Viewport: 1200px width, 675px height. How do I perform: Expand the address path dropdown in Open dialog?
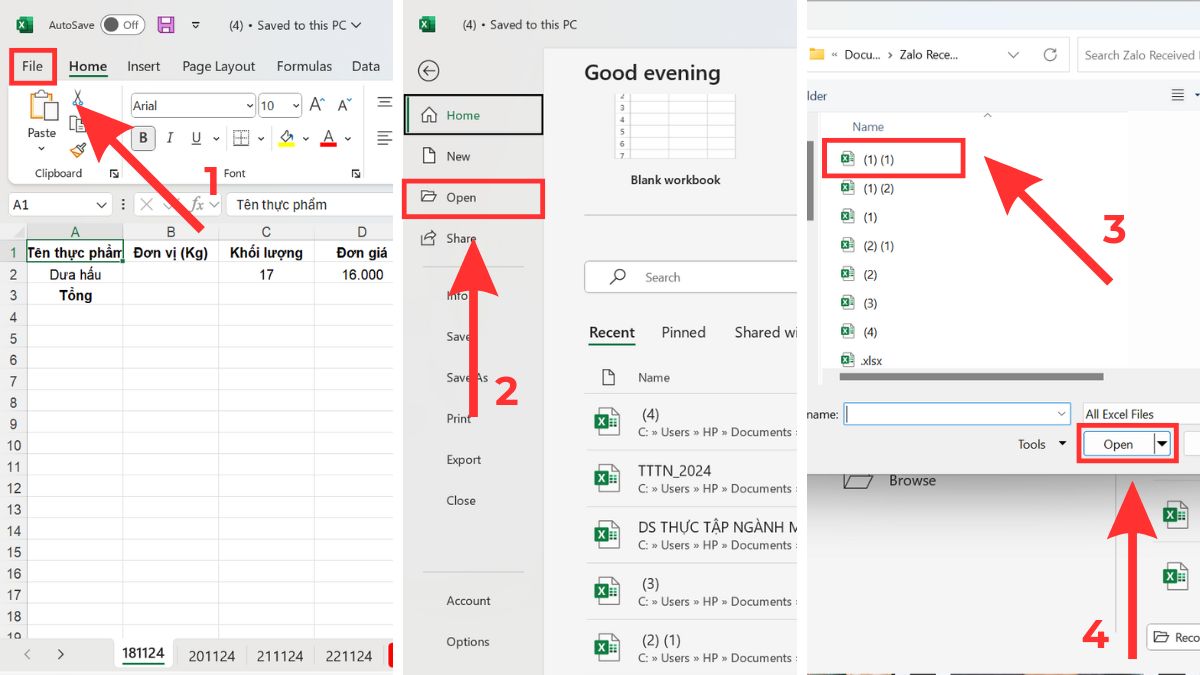point(1013,55)
